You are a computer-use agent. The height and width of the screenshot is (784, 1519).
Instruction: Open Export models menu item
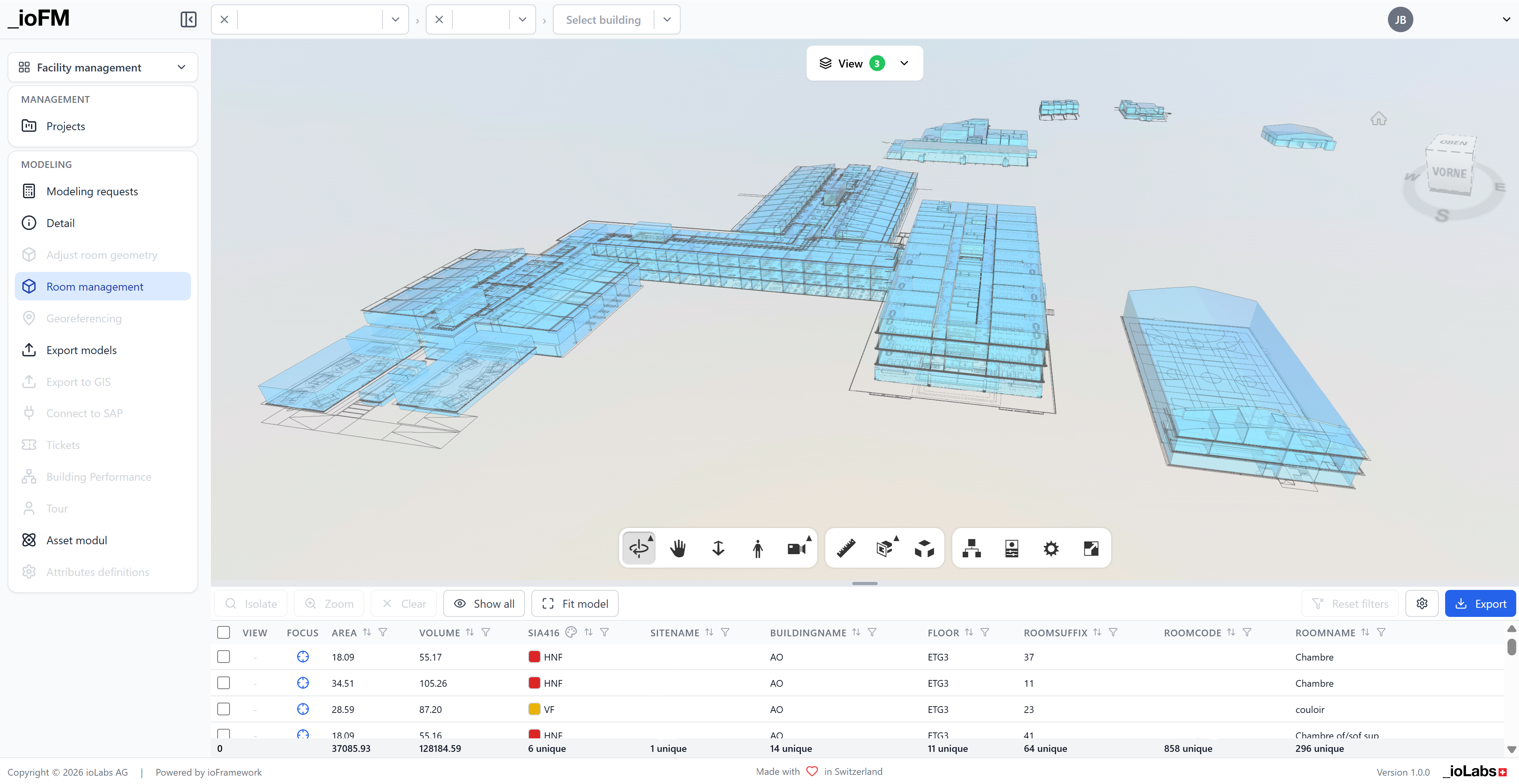click(x=81, y=350)
